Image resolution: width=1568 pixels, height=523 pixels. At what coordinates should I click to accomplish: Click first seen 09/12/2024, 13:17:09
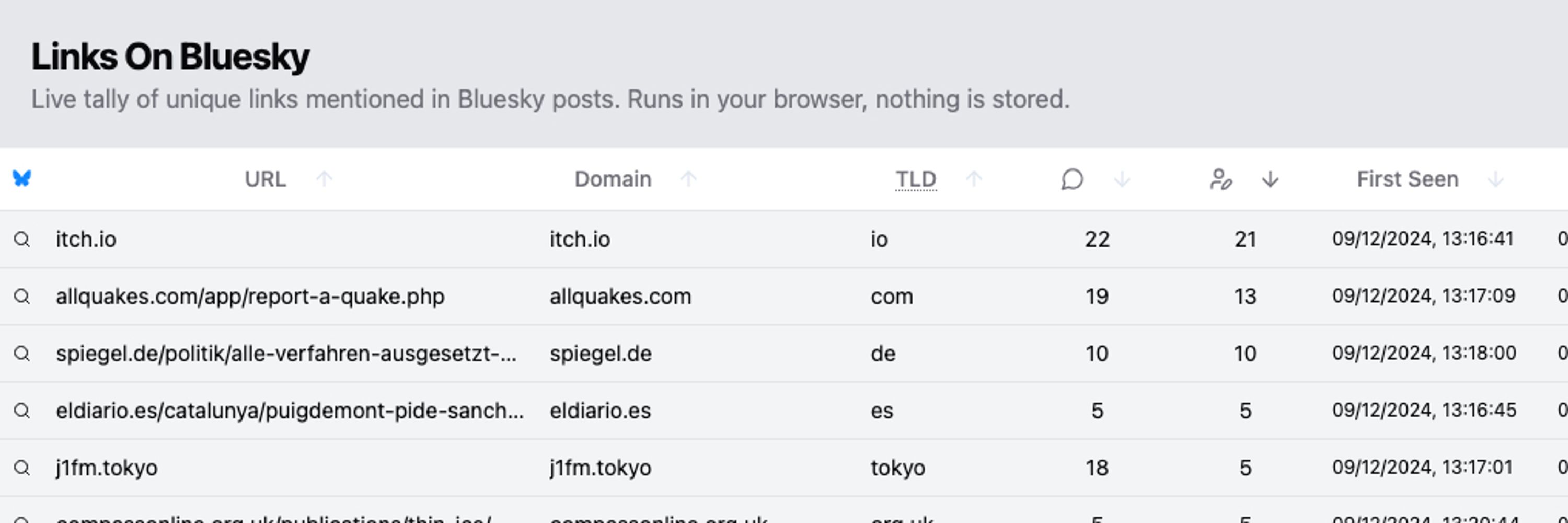[x=1424, y=296]
